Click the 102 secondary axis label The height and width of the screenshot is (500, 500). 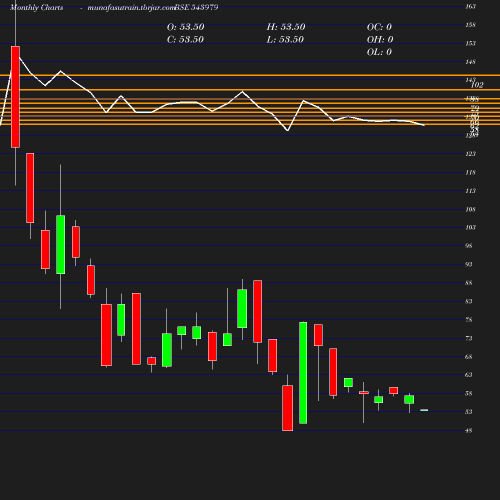[477, 85]
